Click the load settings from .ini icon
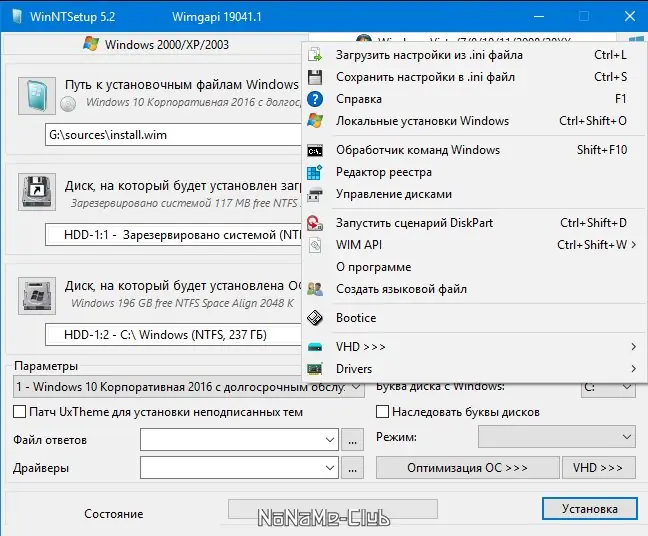The height and width of the screenshot is (536, 648). (x=315, y=55)
